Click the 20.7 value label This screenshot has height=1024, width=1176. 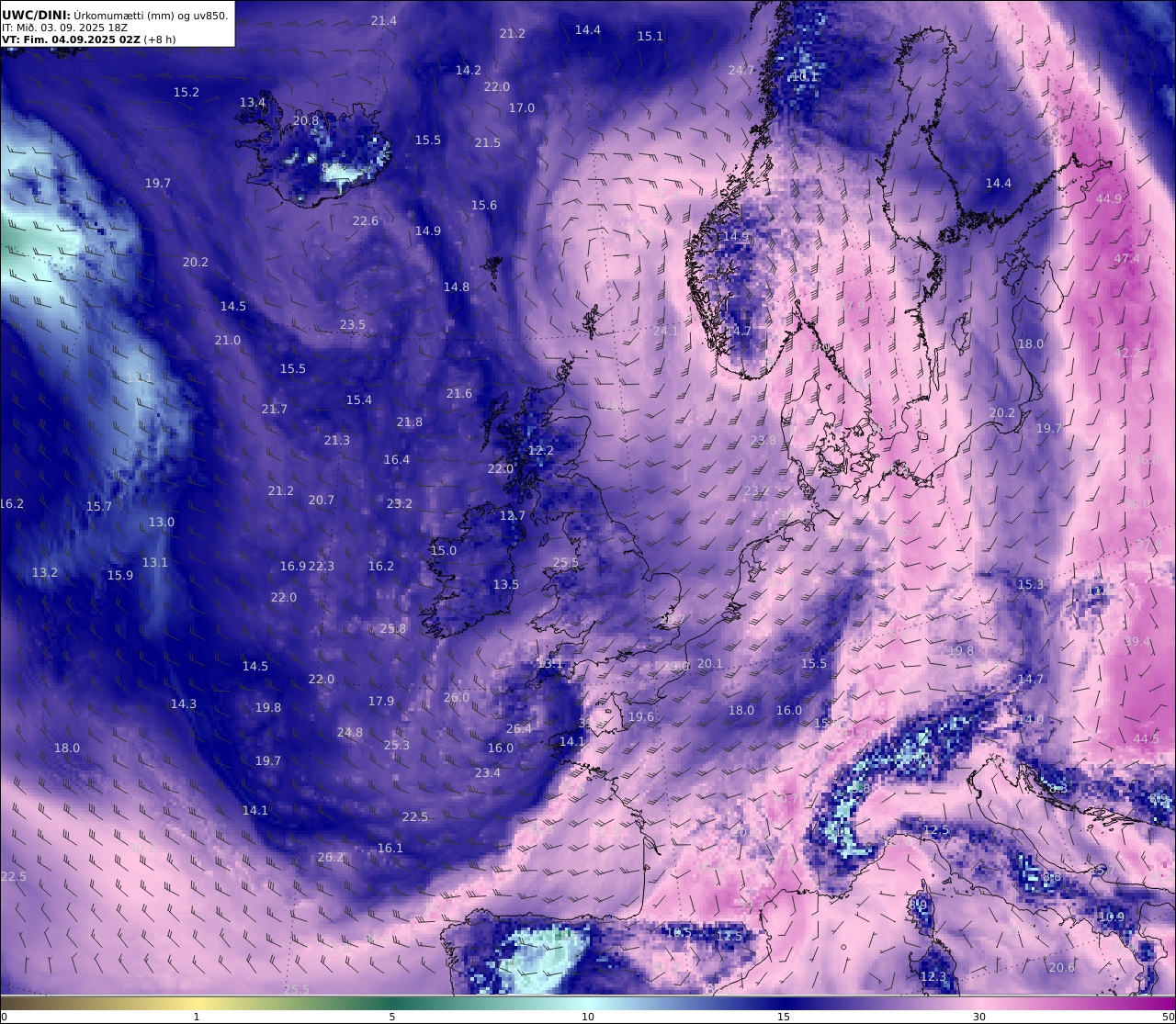[x=322, y=500]
